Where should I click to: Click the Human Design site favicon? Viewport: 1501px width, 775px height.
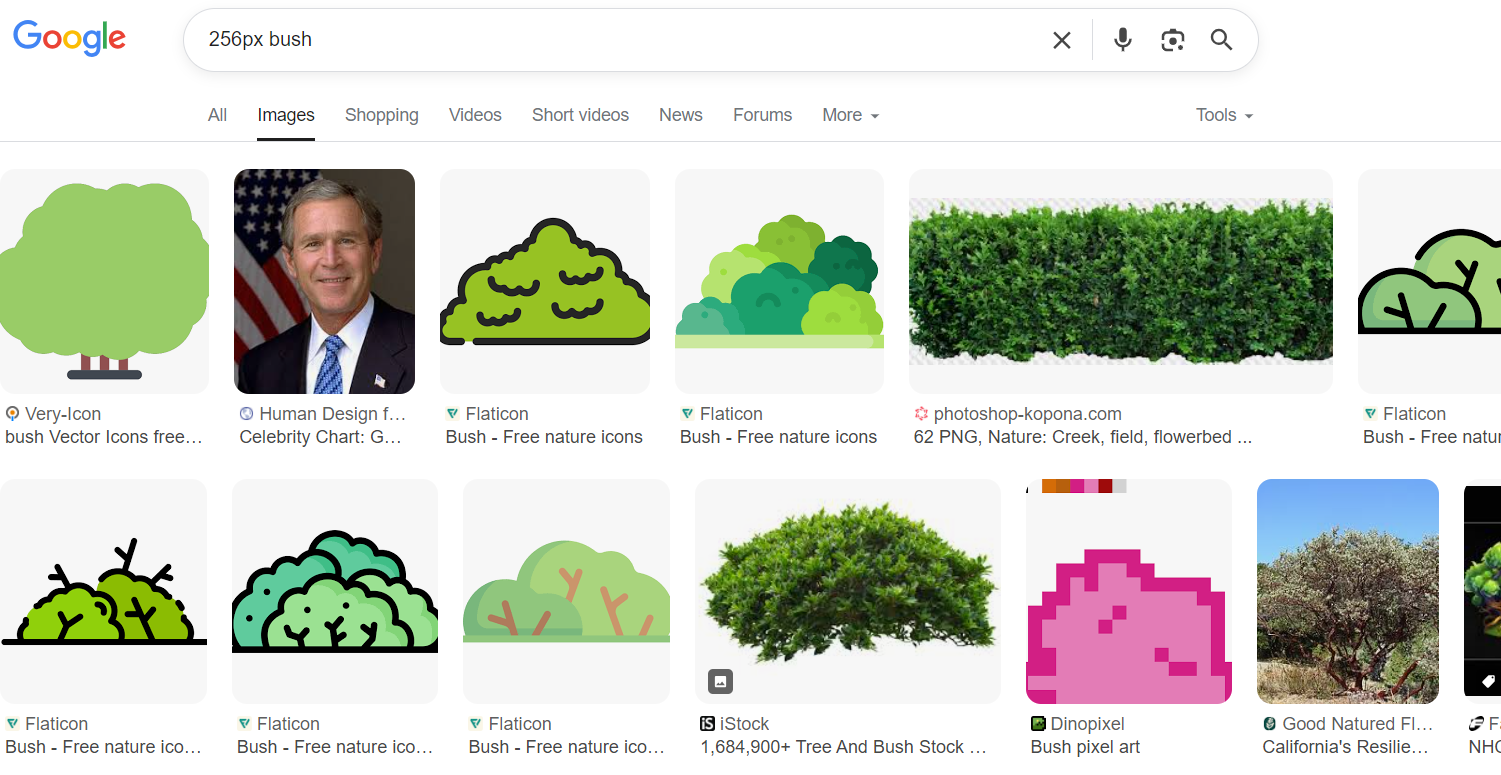coord(247,413)
